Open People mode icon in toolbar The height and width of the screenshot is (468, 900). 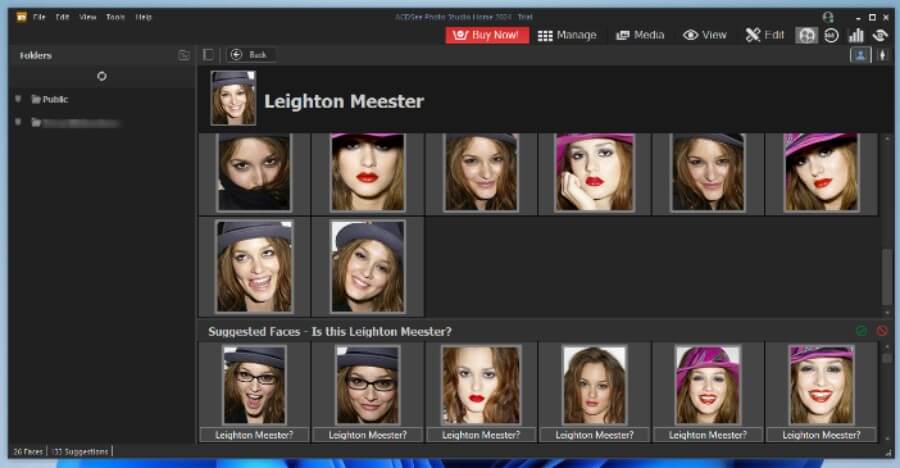pyautogui.click(x=806, y=35)
